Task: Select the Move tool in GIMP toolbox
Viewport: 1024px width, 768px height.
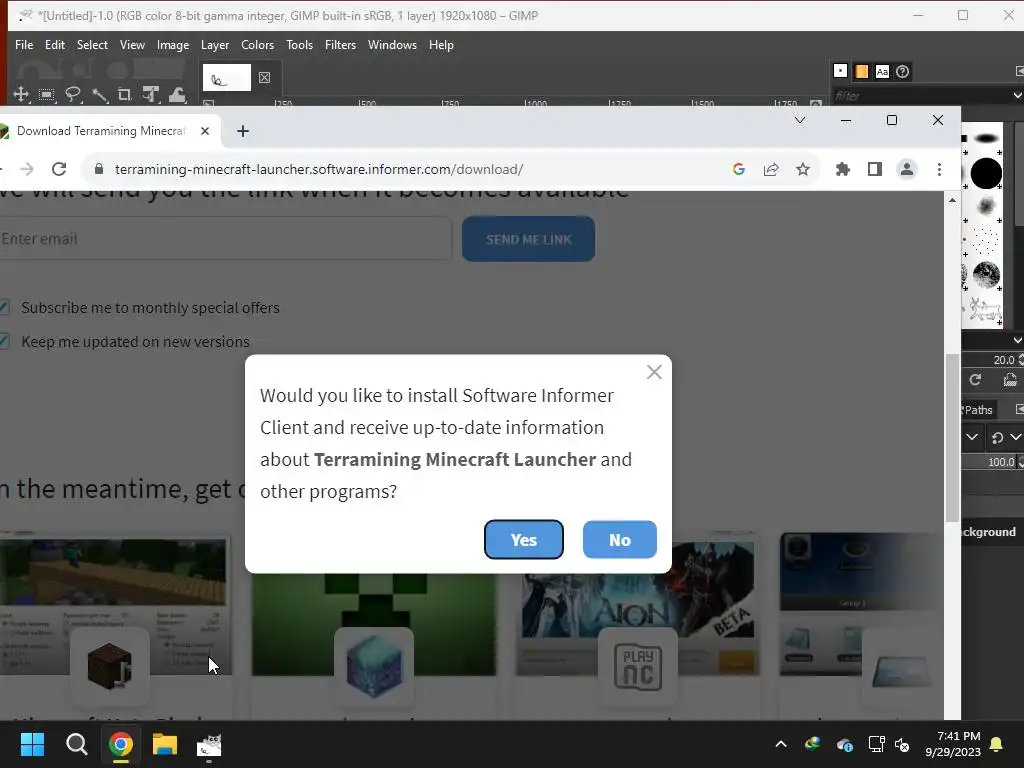Action: coord(21,95)
